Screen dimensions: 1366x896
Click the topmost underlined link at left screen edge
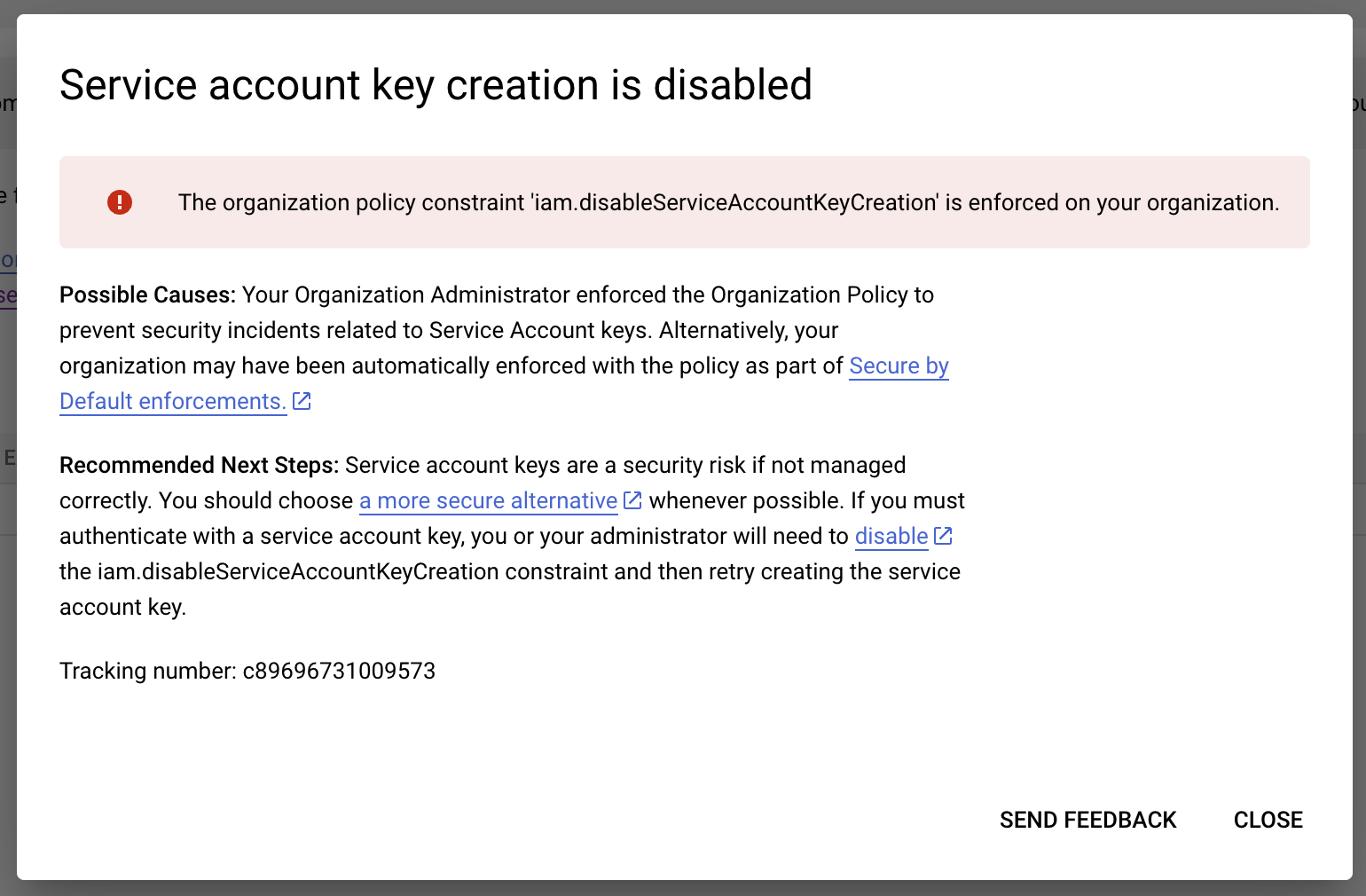(7, 259)
